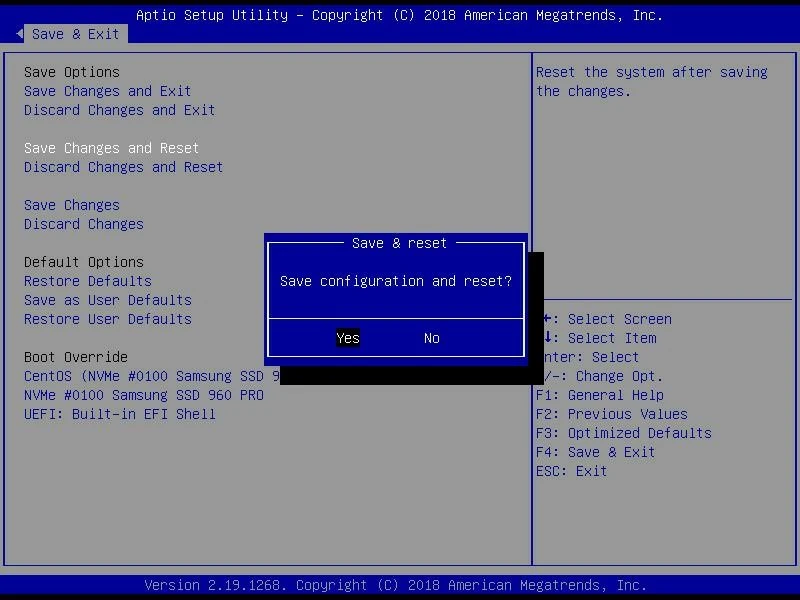Click the F4: Save & Exit hint
Viewport: 800px width, 600px height.
coord(595,452)
